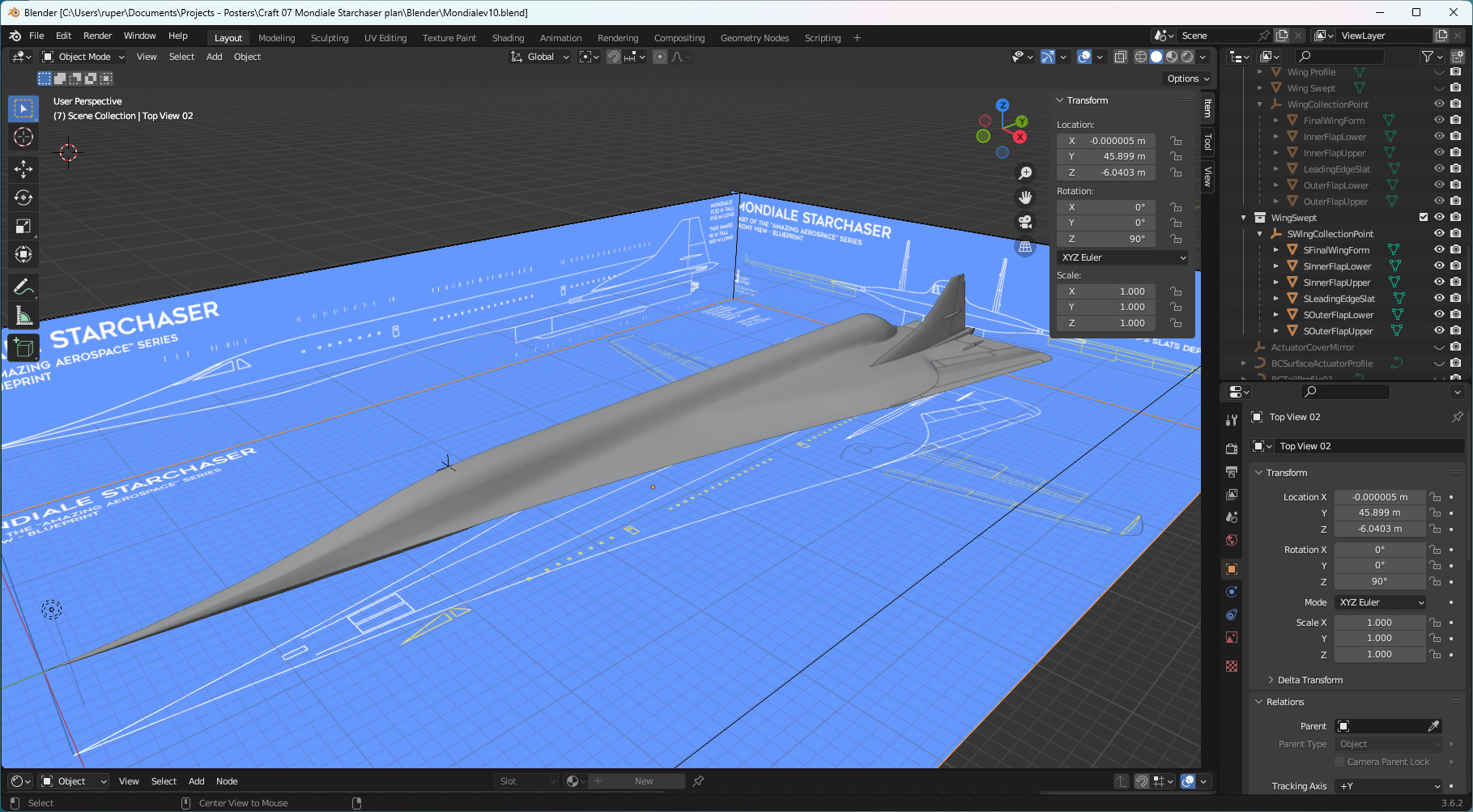Screen dimensions: 1473x812
Task: Switch to Material Preview shading
Action: coord(1172,57)
